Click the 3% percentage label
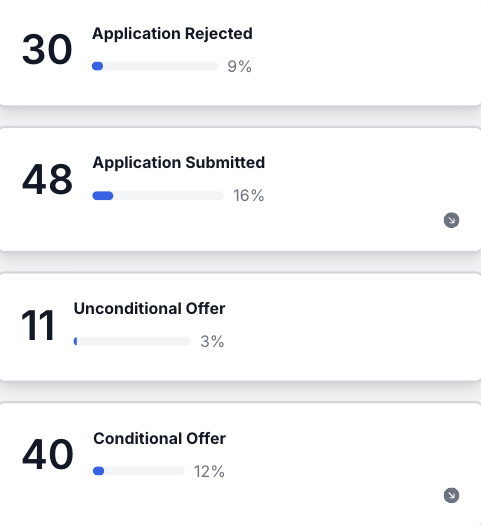The width and height of the screenshot is (481, 525). [x=212, y=342]
